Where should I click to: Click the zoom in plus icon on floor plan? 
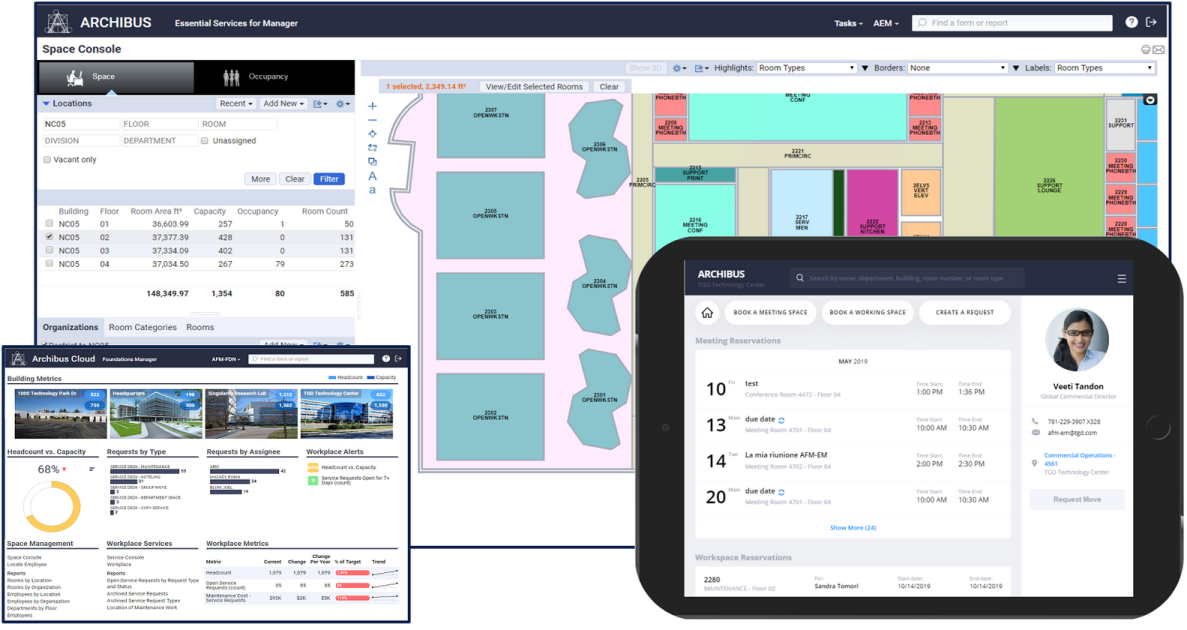(372, 106)
